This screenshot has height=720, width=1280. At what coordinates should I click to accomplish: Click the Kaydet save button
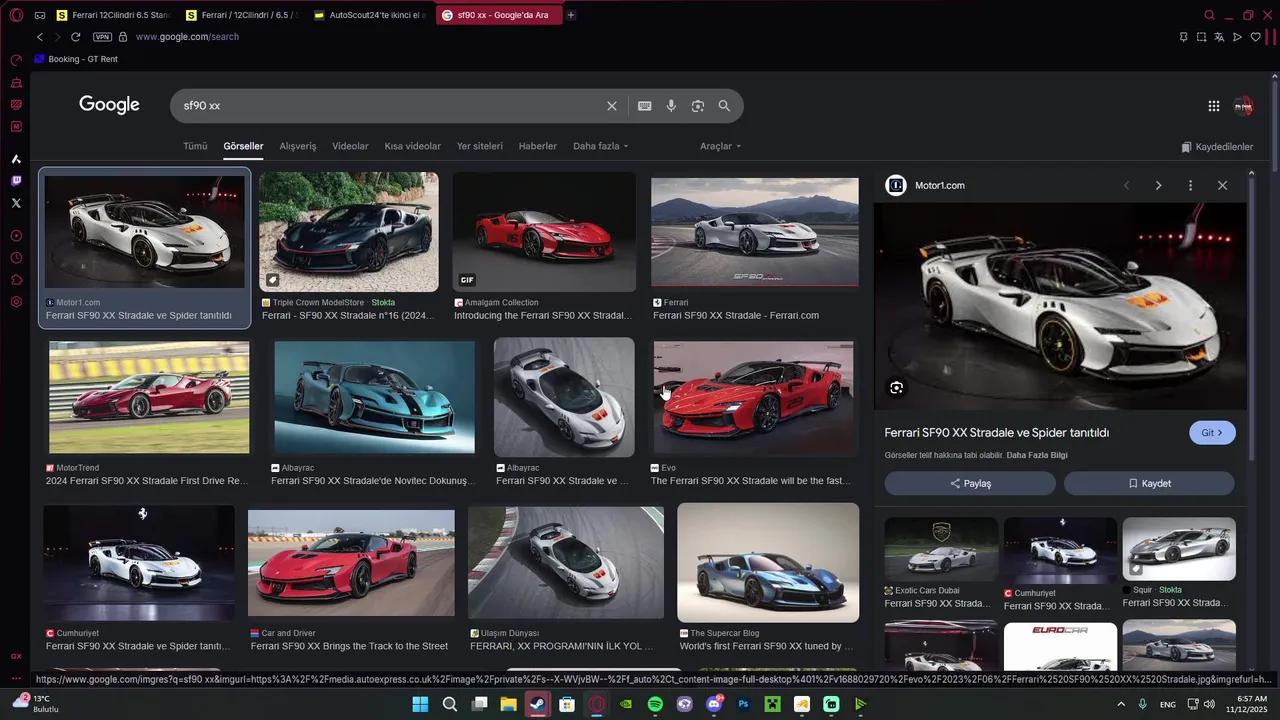pos(1149,484)
